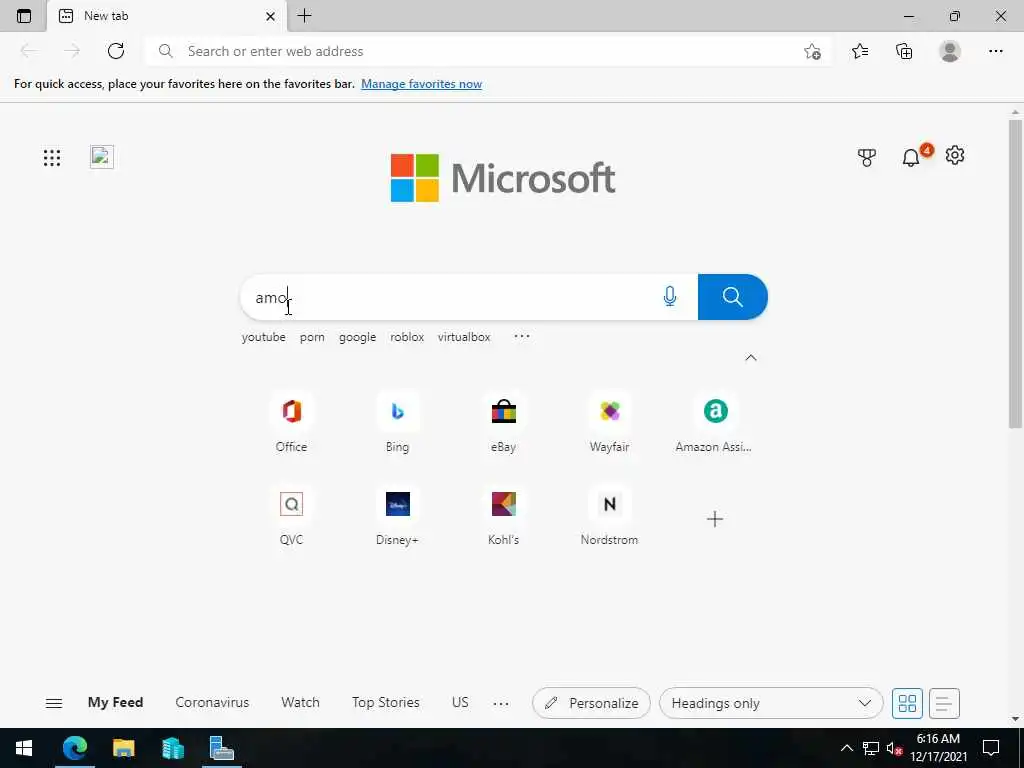Search suggestion youtube
Viewport: 1024px width, 768px height.
tap(263, 337)
